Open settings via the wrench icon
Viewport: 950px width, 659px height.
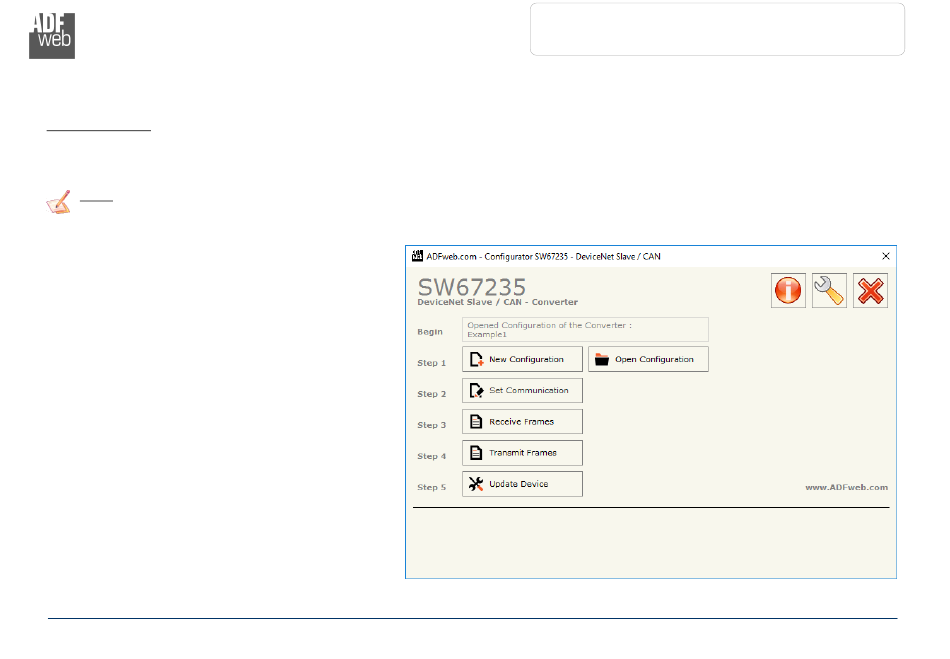coord(829,291)
